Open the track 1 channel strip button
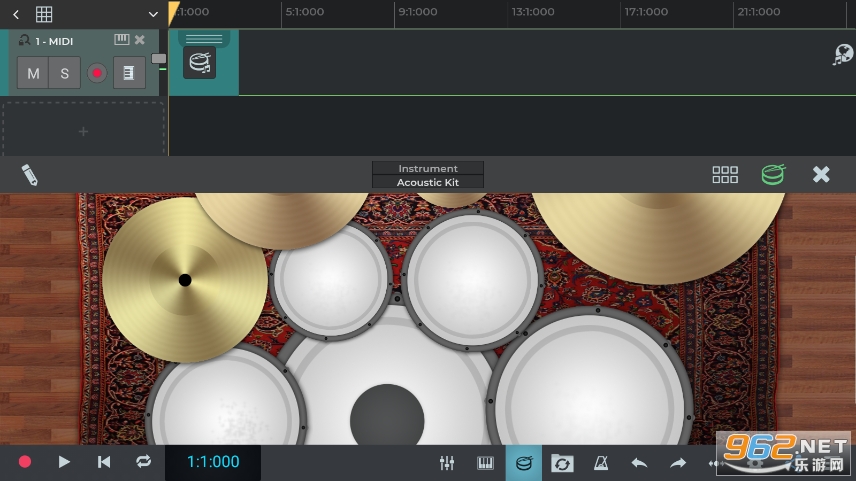Image resolution: width=856 pixels, height=481 pixels. tap(129, 73)
